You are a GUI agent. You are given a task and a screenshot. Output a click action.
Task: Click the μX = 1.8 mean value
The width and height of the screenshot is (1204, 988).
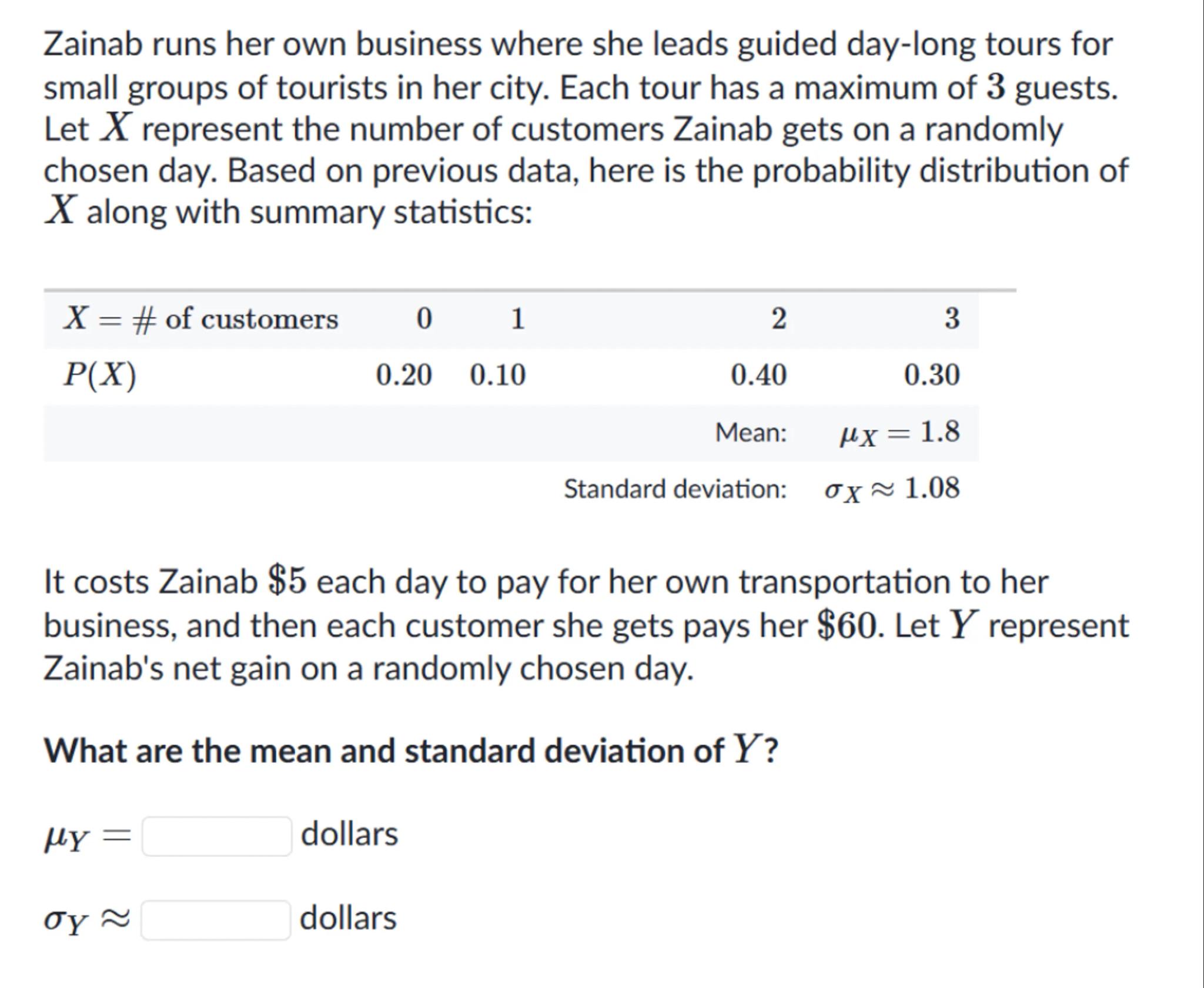(899, 433)
